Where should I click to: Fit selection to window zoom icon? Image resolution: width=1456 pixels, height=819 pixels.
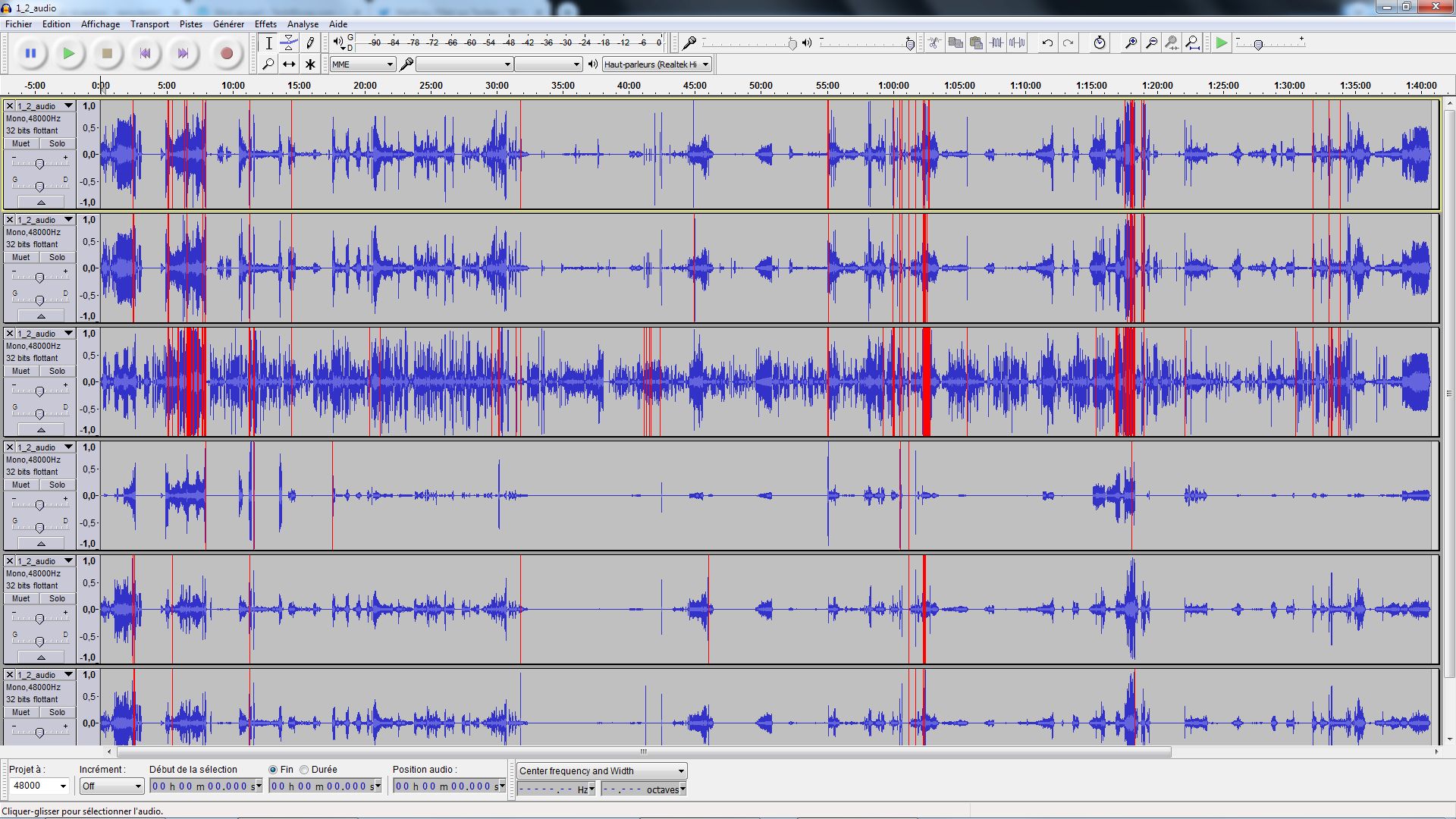click(1172, 43)
